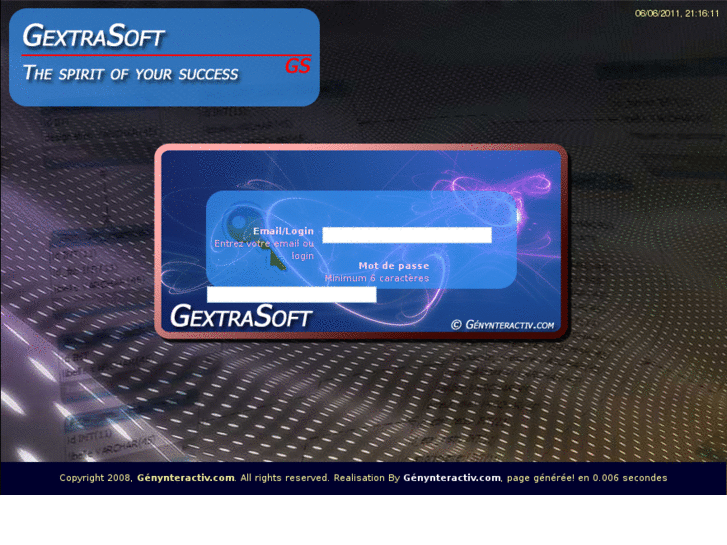
Task: Open the Génynteractiv.com link after 'Realisation By'
Action: point(452,478)
